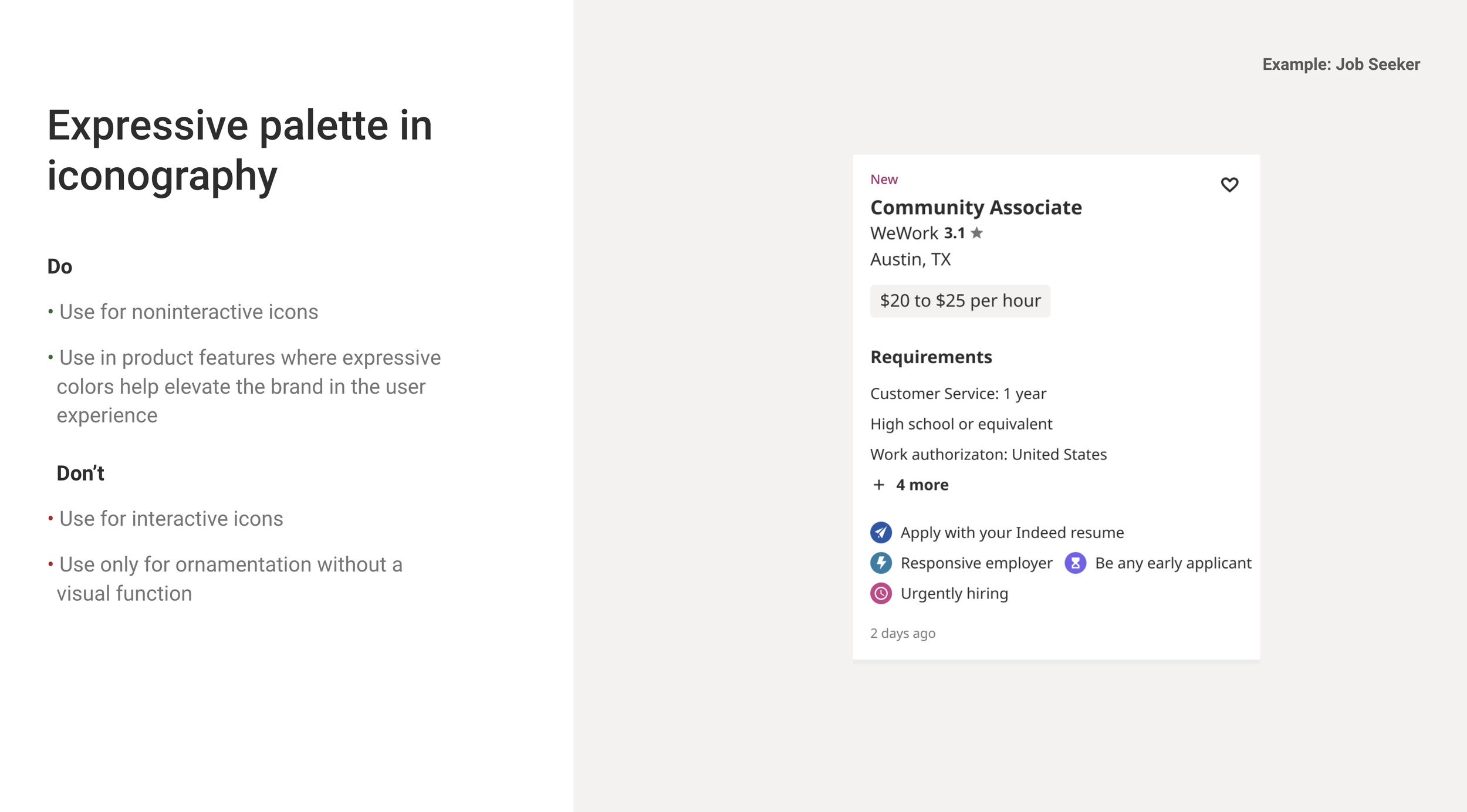
Task: Click the 2 days ago timestamp
Action: point(902,634)
